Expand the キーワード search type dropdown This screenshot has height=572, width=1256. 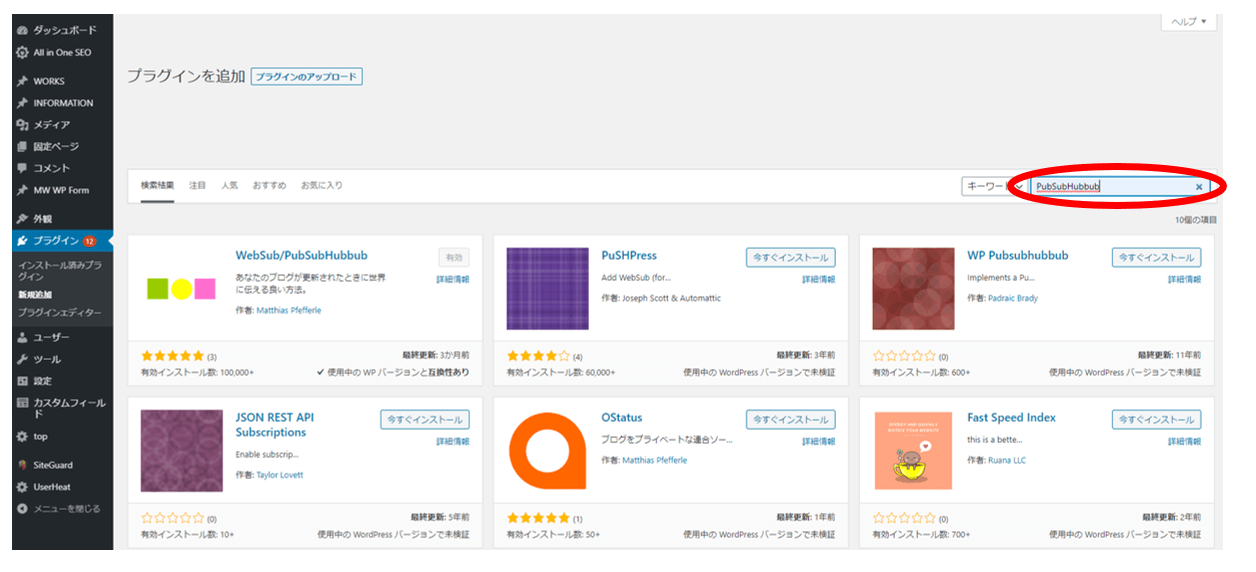pos(992,187)
